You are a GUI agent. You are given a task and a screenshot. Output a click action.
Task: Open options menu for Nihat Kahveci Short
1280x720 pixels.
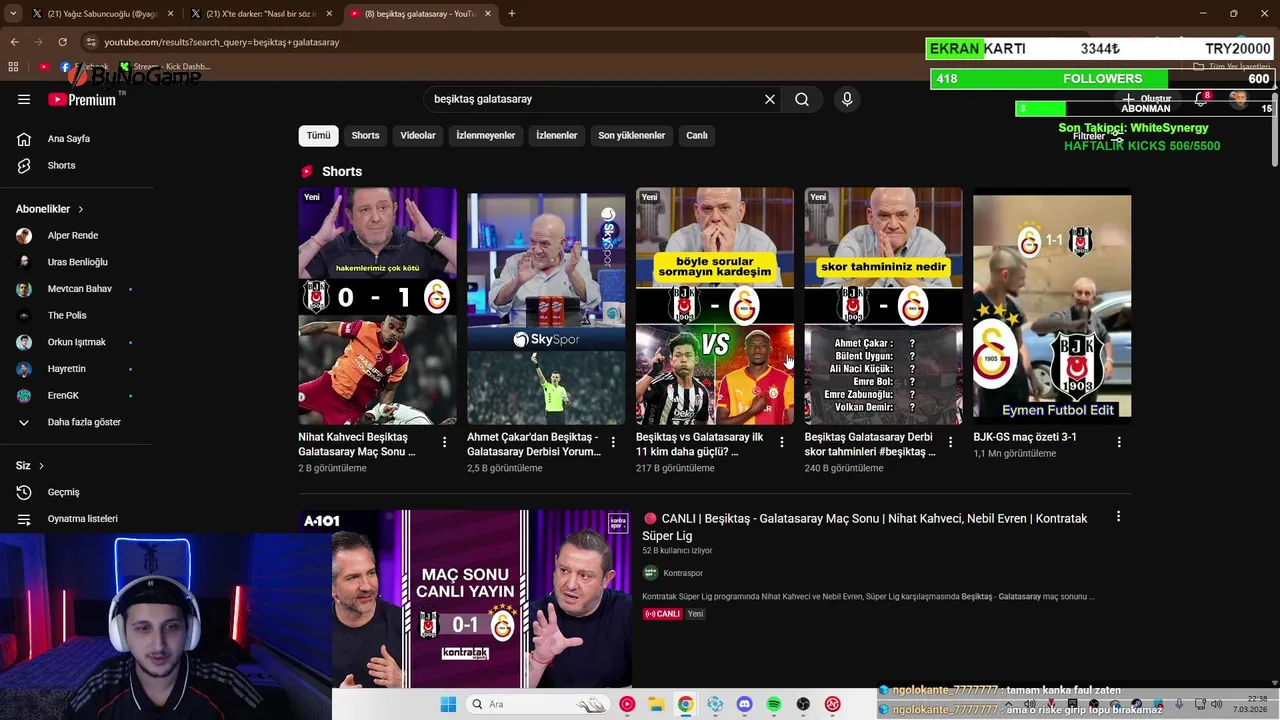point(444,442)
